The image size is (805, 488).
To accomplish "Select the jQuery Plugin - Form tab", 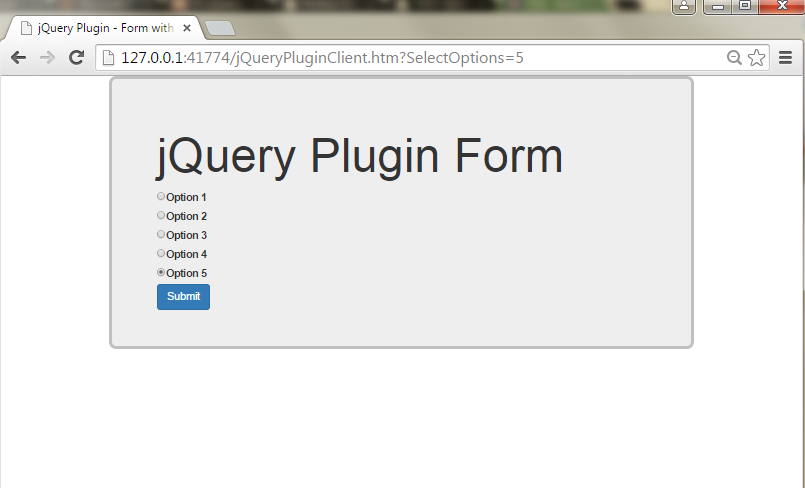I will tap(105, 28).
